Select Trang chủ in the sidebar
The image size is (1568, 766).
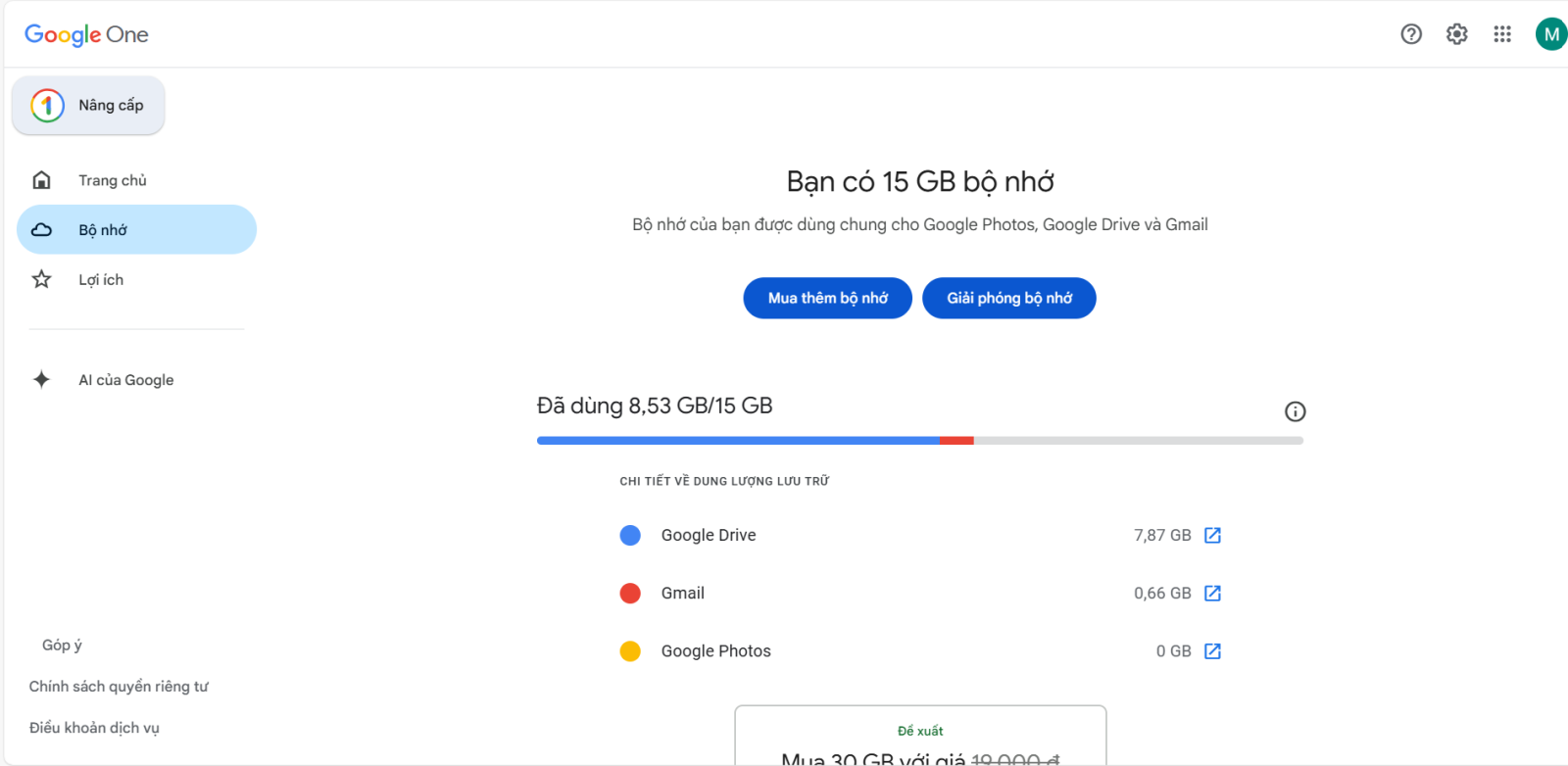point(112,179)
